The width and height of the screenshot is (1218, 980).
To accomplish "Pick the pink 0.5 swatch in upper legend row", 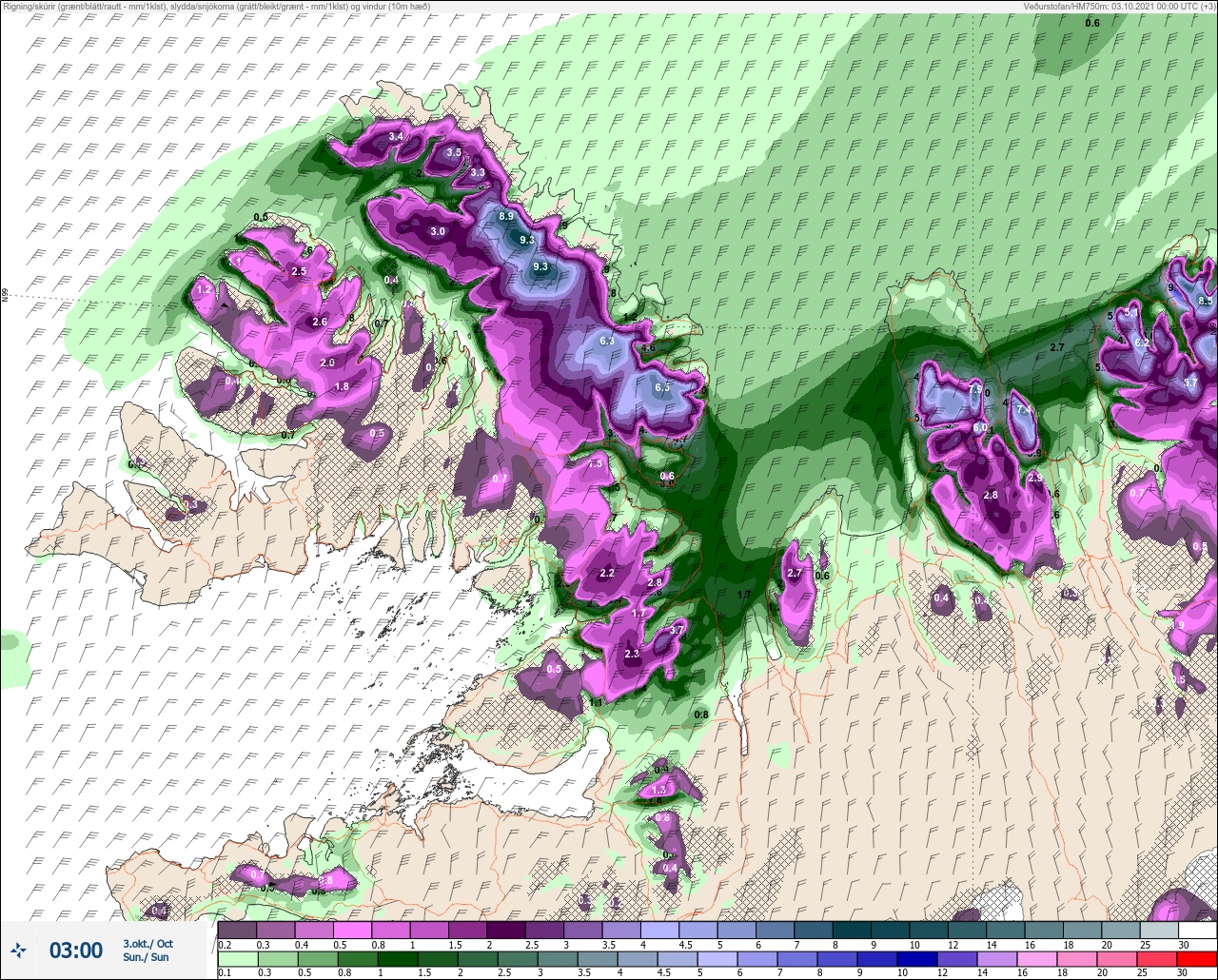I will [x=352, y=930].
